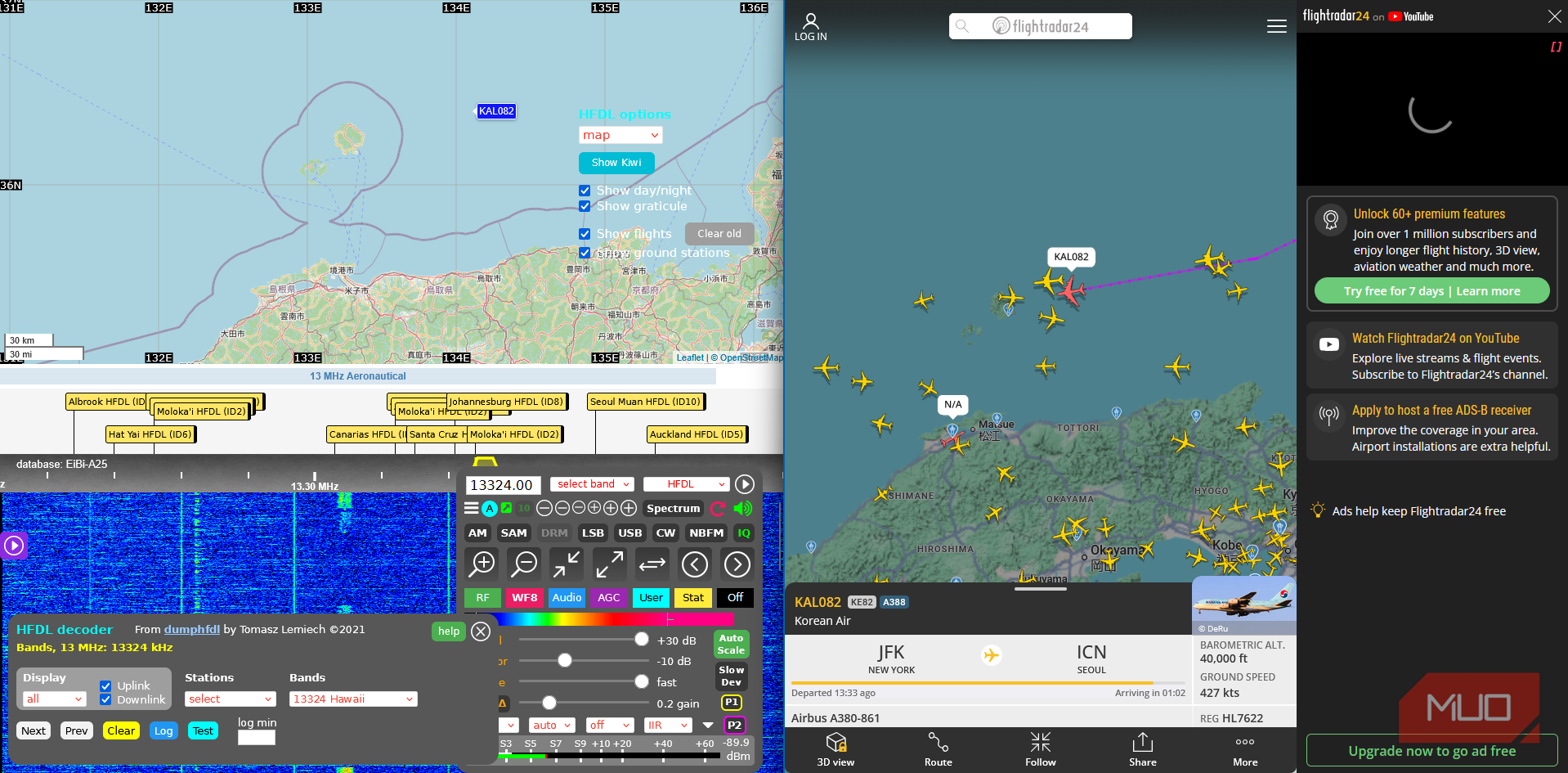Switch to the RF tab

click(482, 598)
